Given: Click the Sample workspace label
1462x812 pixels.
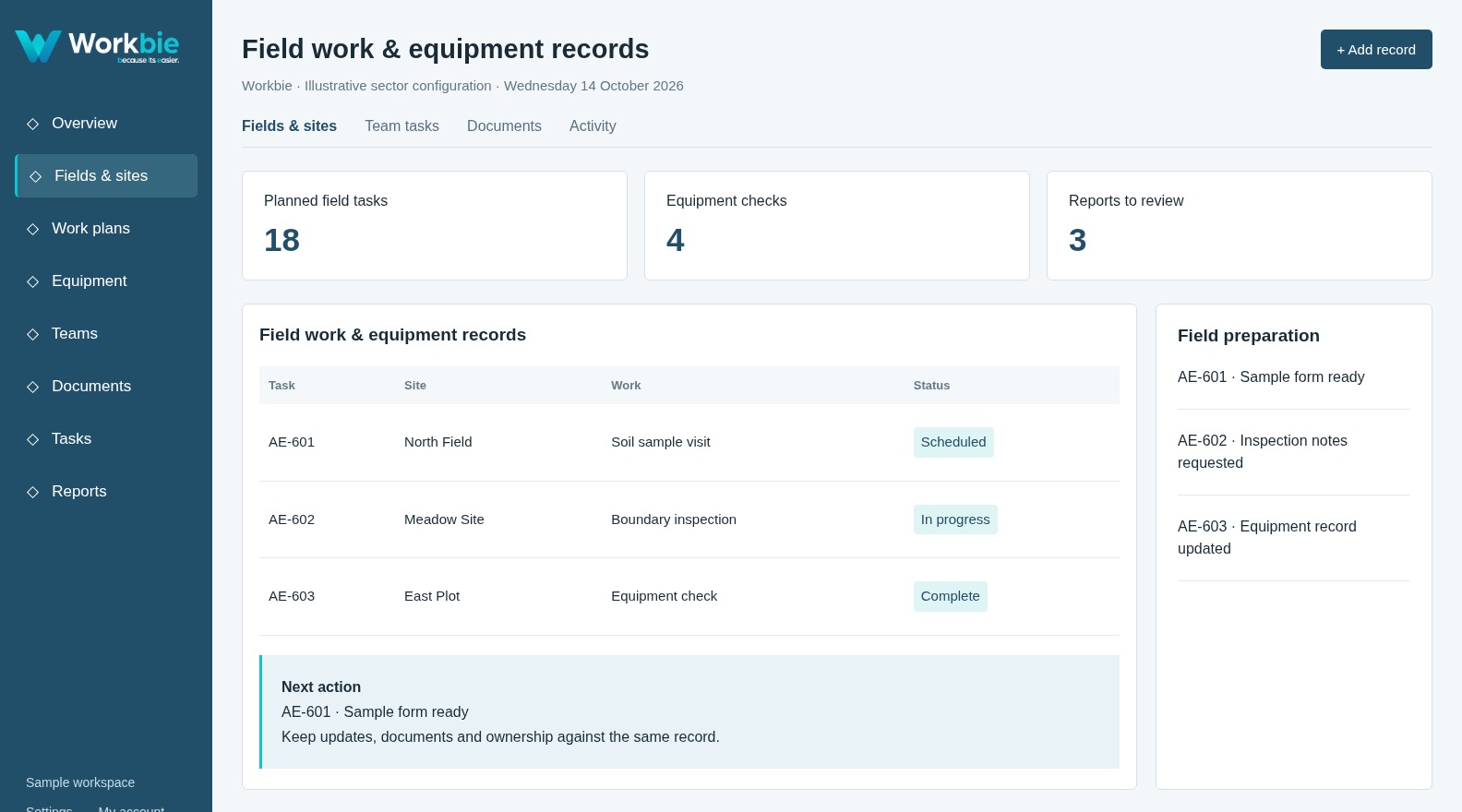Looking at the screenshot, I should (x=80, y=782).
